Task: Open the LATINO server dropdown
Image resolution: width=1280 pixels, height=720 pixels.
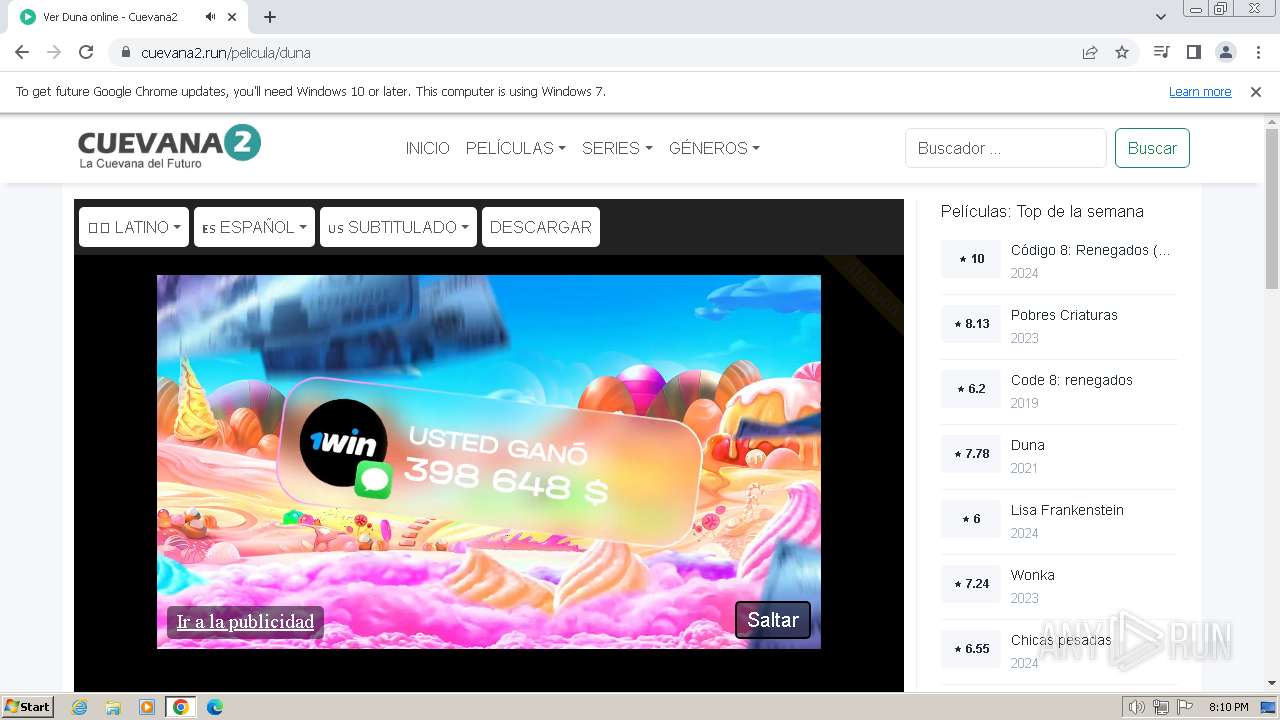Action: click(134, 227)
